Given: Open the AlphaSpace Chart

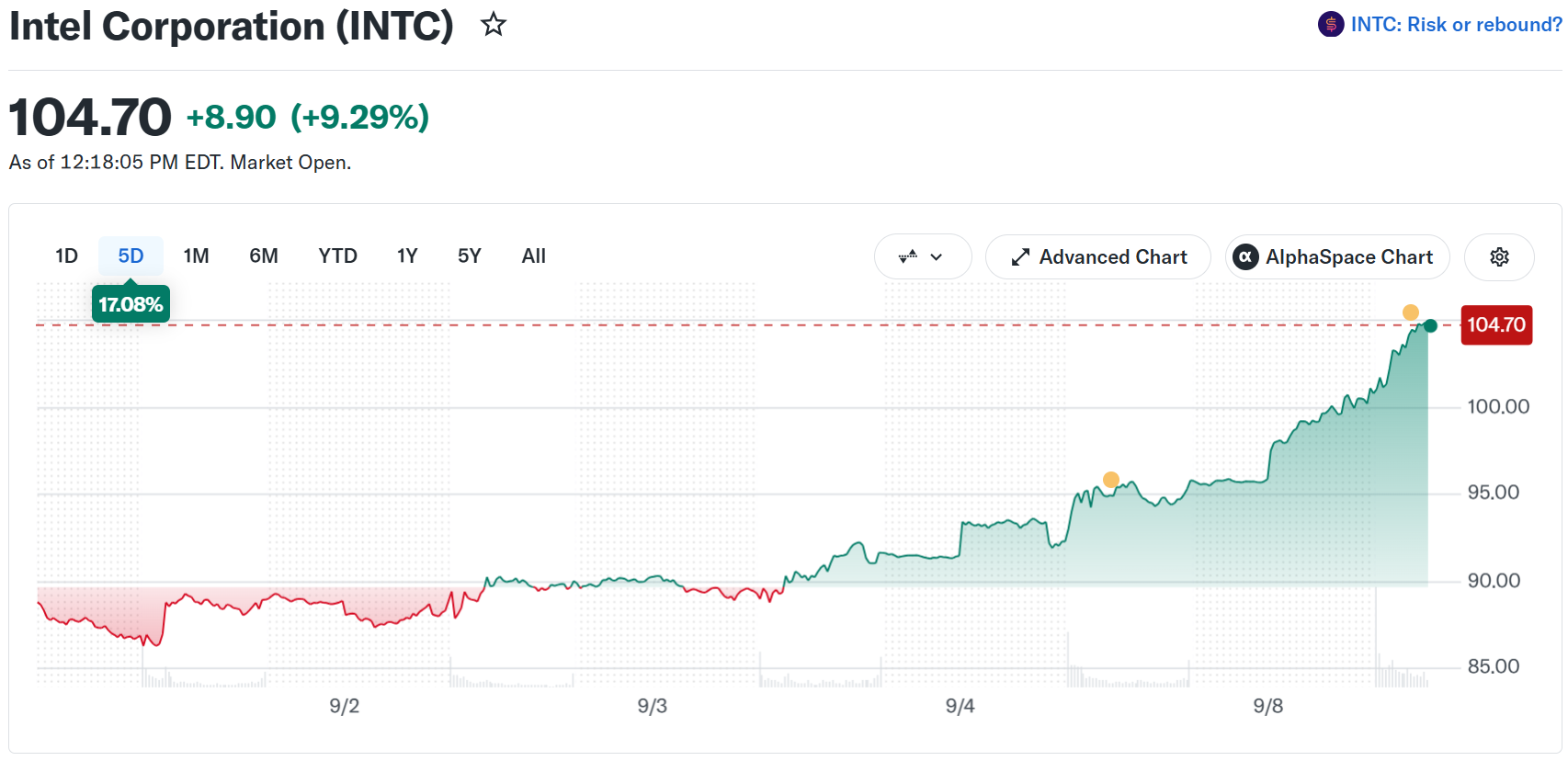Looking at the screenshot, I should pyautogui.click(x=1337, y=257).
